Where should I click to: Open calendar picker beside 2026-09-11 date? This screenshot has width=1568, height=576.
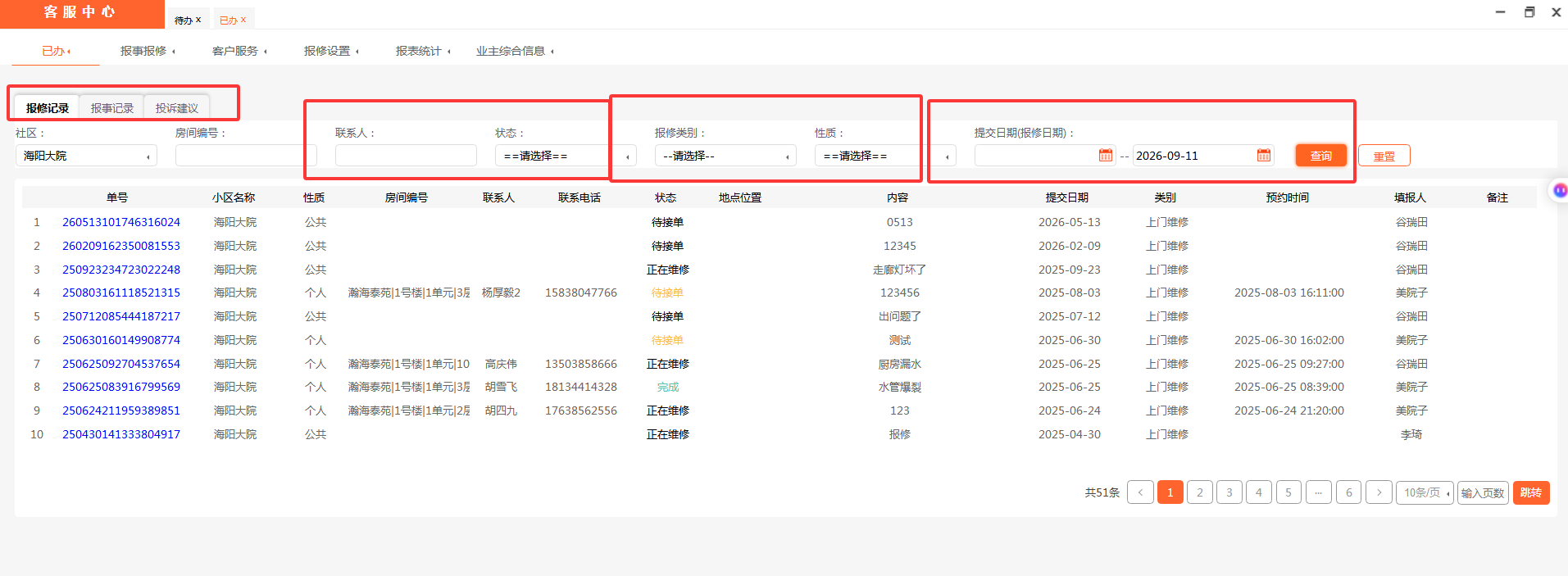click(x=1263, y=156)
